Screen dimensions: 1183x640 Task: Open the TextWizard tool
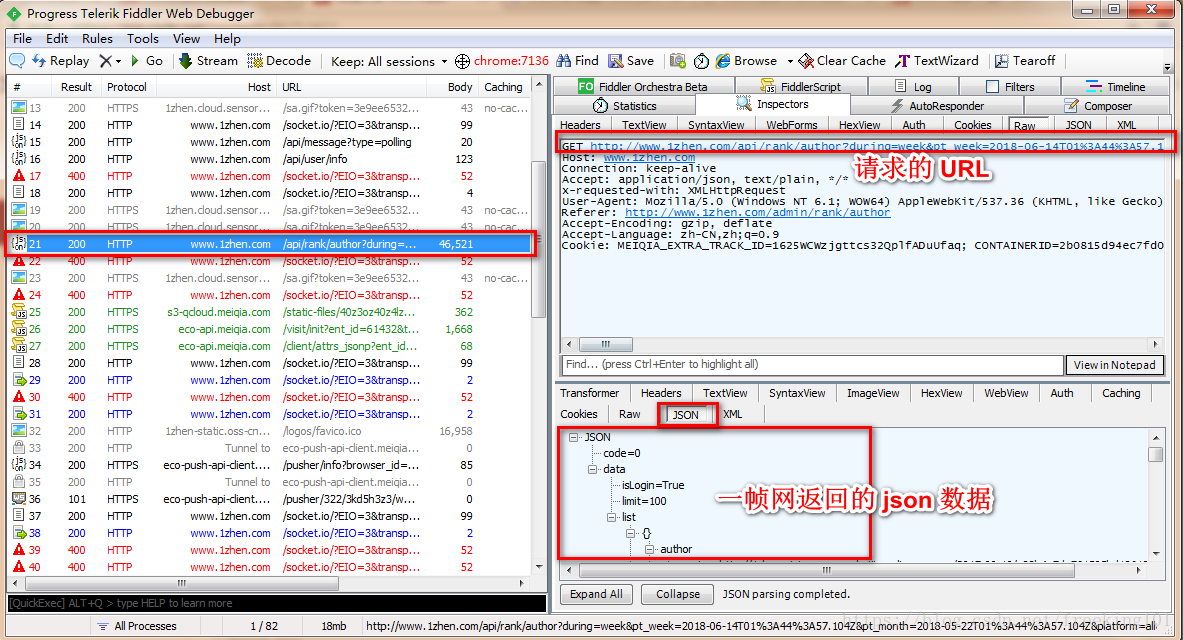point(937,60)
